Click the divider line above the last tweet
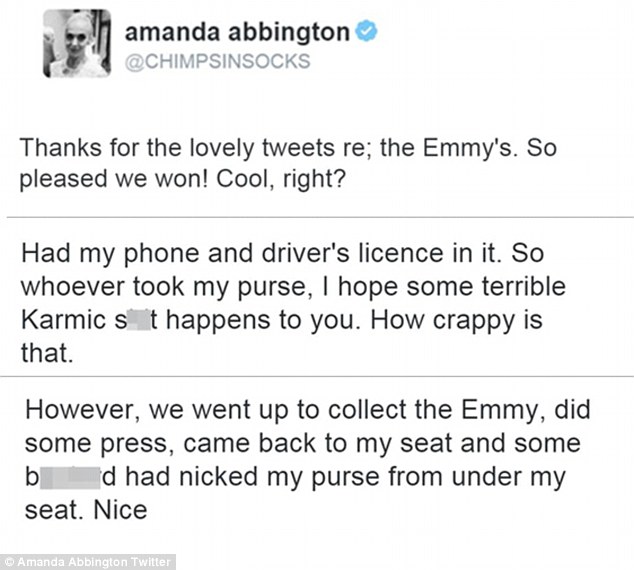The image size is (634, 570). tap(317, 376)
